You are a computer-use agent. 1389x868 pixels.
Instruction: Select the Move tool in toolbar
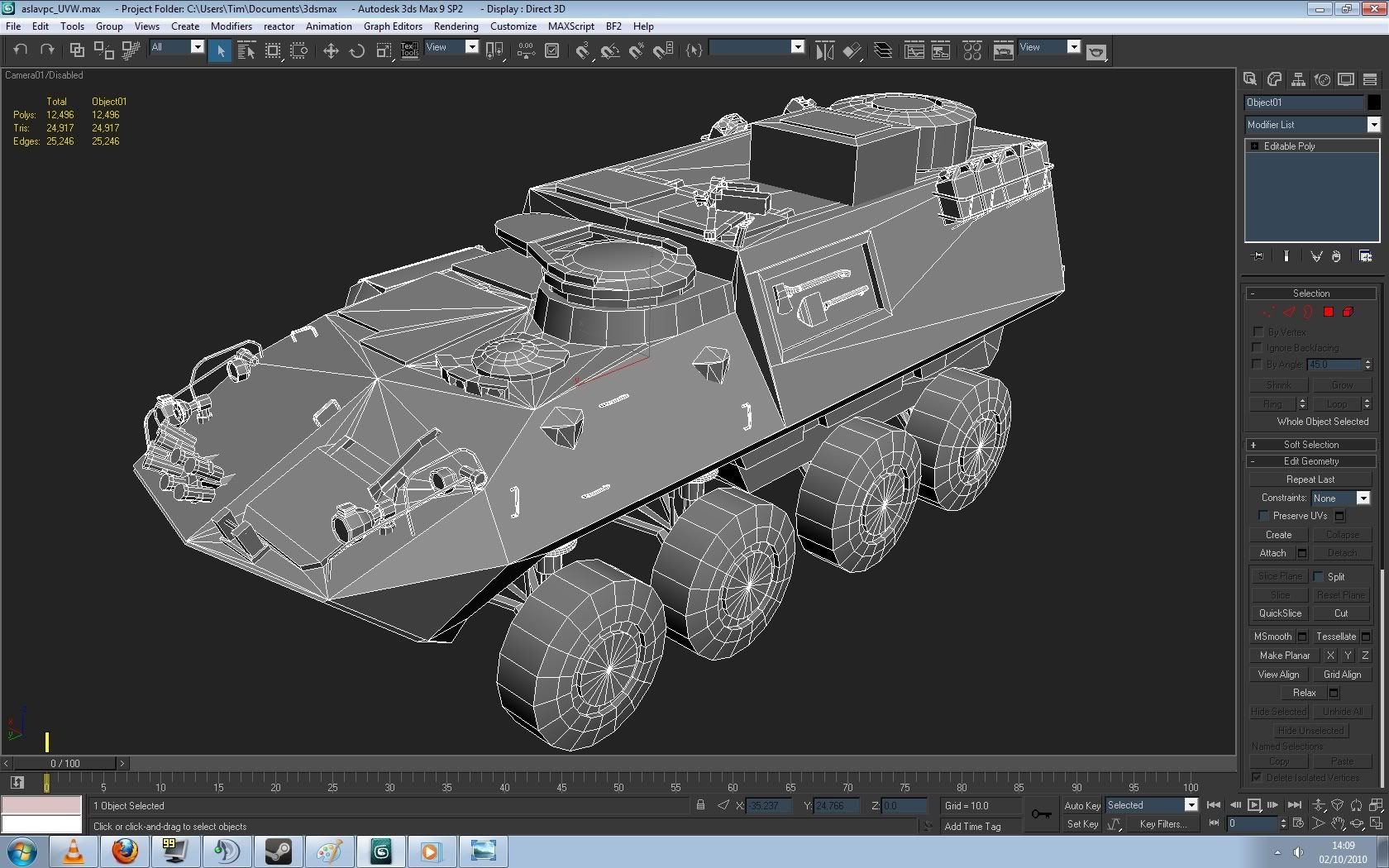331,51
